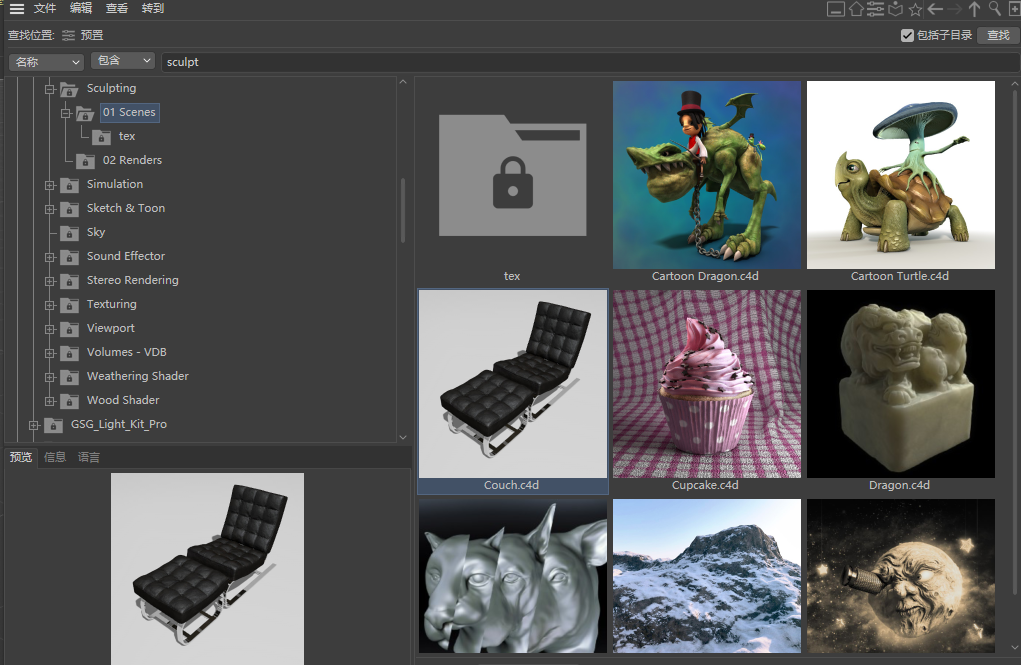Toggle 包括子目录 checkbox
This screenshot has width=1021, height=665.
click(x=907, y=35)
